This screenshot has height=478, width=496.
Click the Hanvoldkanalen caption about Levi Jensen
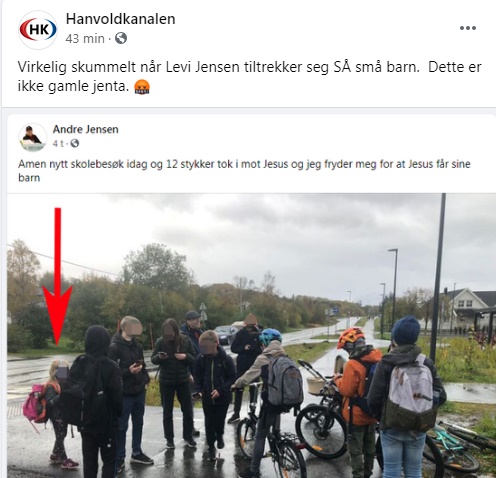[x=249, y=77]
